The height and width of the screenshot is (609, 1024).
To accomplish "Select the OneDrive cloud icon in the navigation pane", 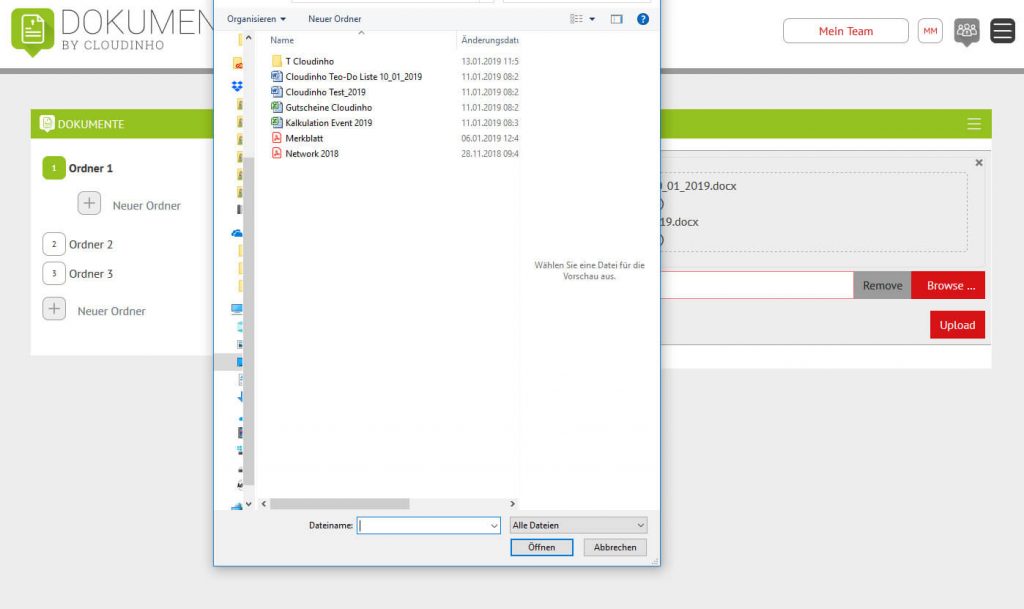I will (x=237, y=233).
